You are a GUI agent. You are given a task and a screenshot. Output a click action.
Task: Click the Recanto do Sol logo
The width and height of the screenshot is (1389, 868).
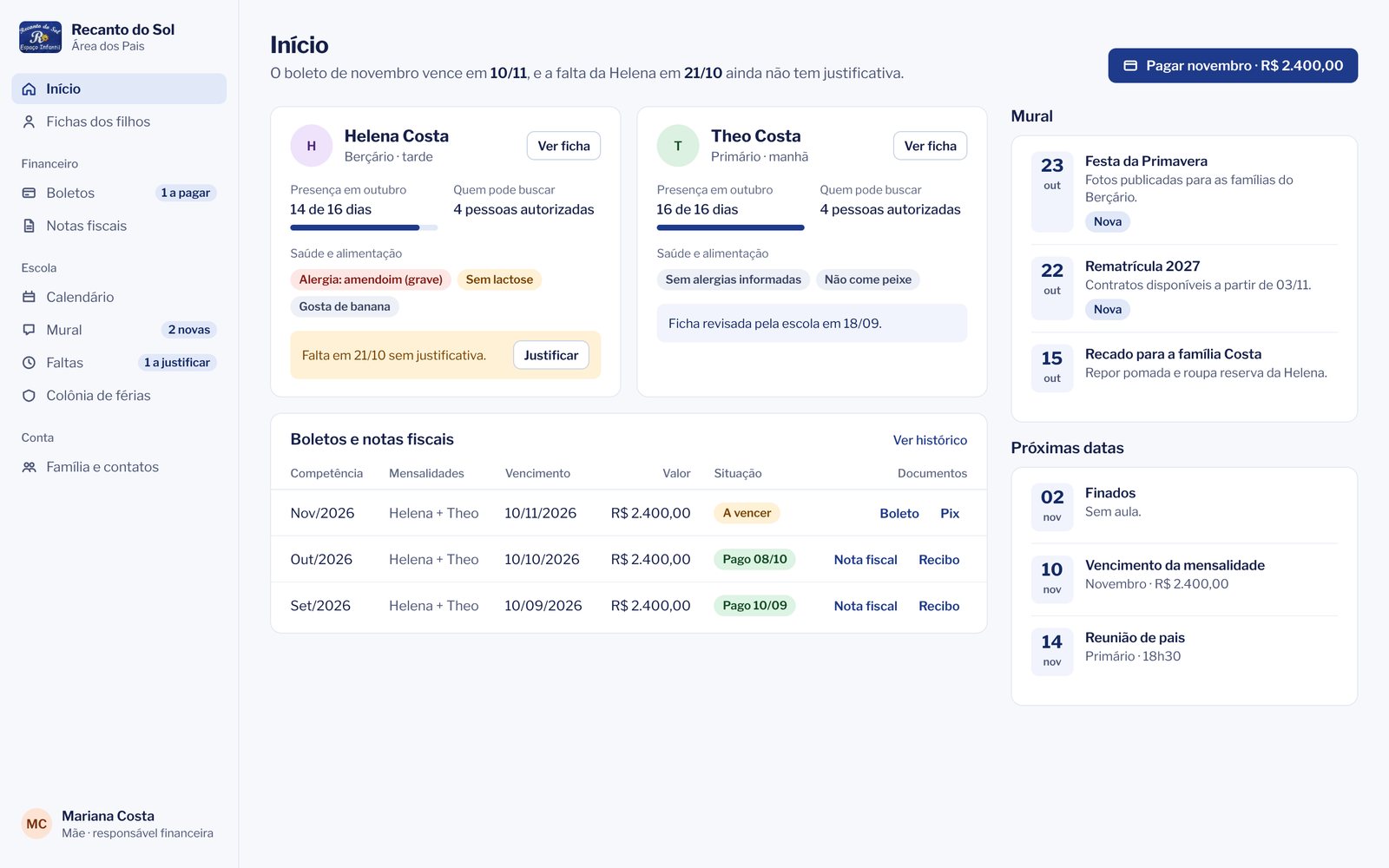pyautogui.click(x=40, y=37)
